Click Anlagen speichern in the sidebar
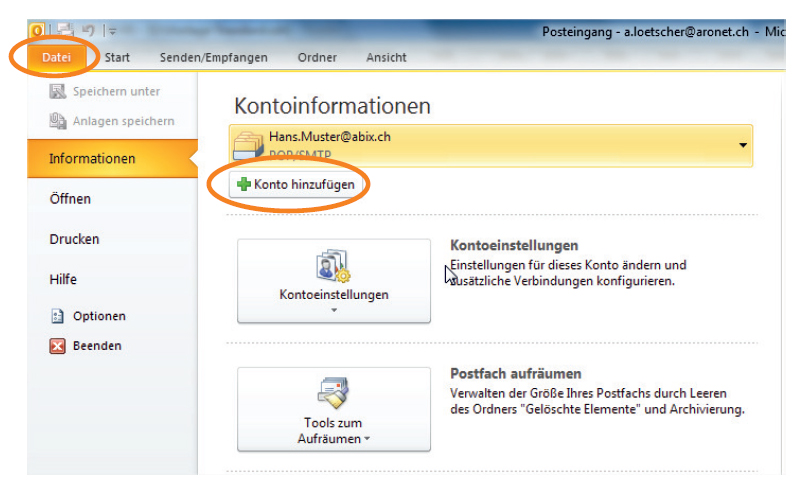Screen dimensions: 799x486 coord(123,121)
